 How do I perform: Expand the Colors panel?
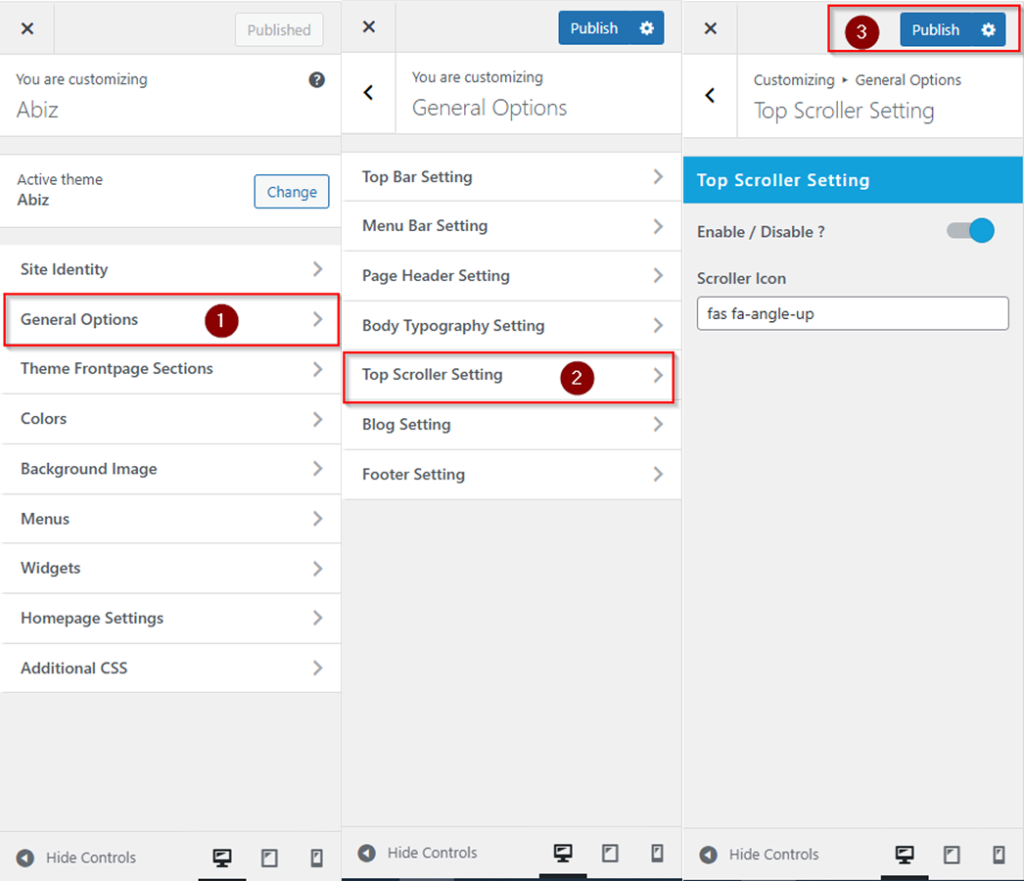170,419
